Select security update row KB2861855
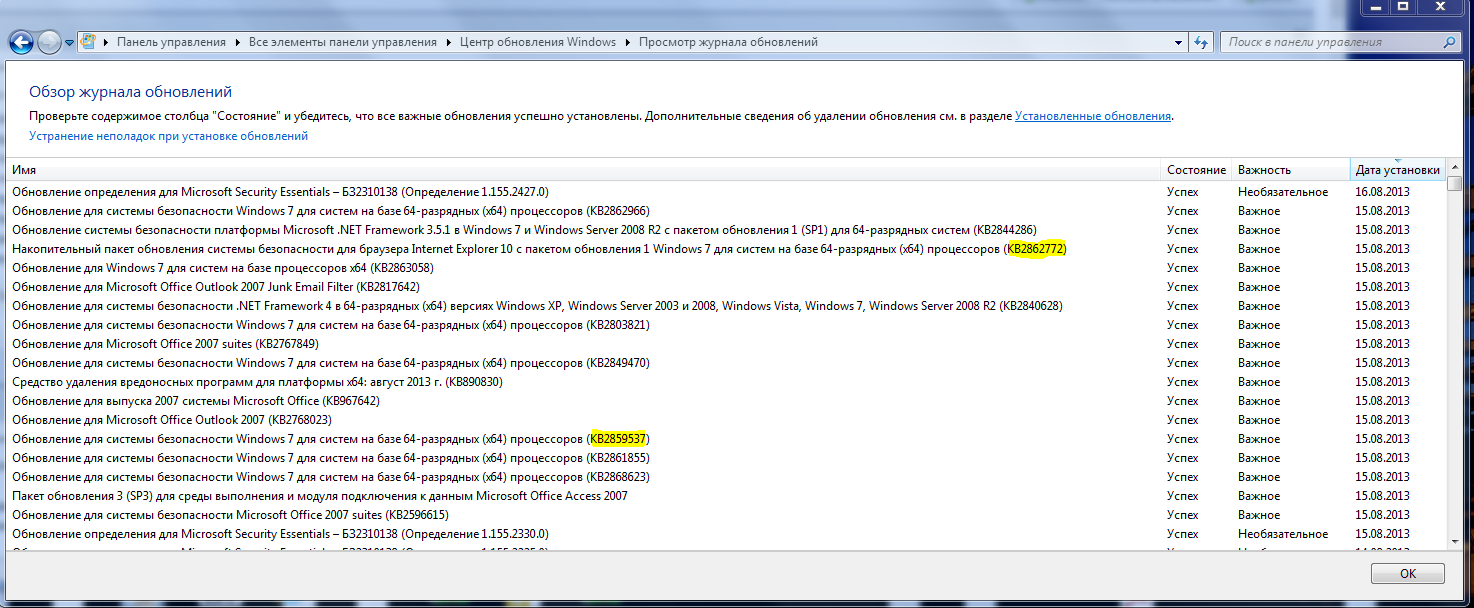Screen dimensions: 1474x608 click(727, 458)
